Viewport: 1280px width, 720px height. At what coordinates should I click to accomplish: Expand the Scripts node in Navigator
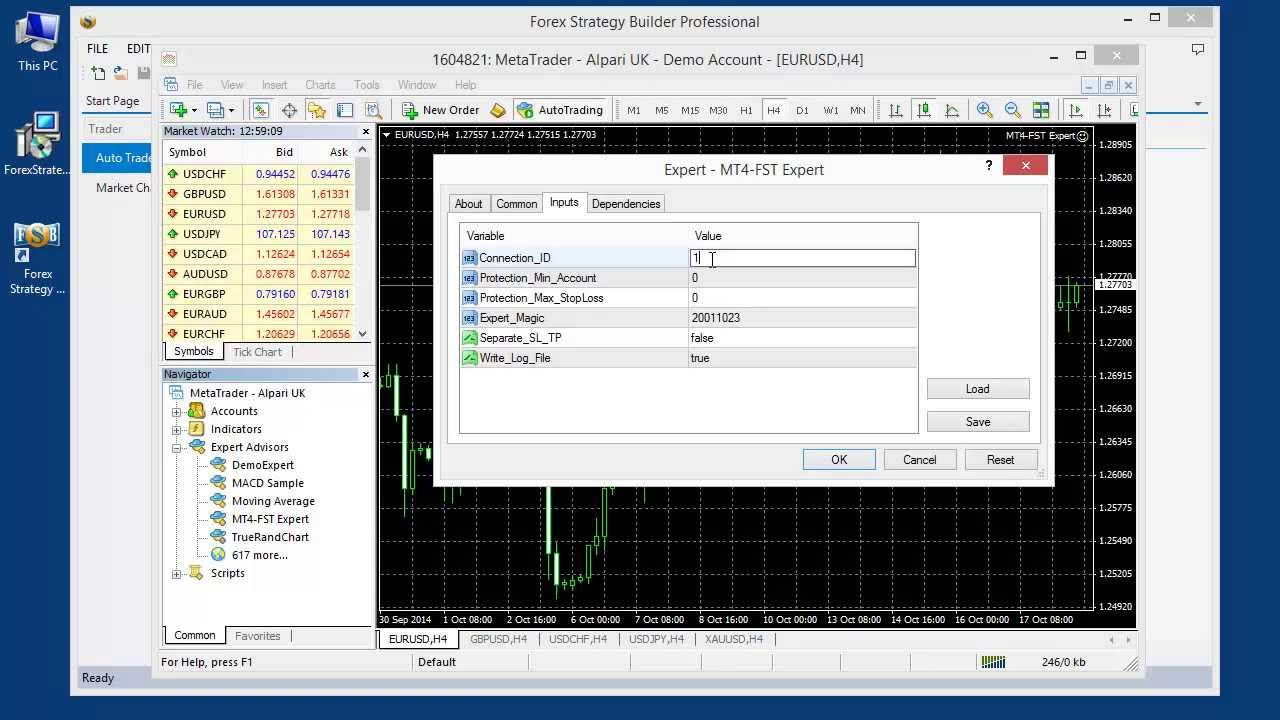point(177,574)
